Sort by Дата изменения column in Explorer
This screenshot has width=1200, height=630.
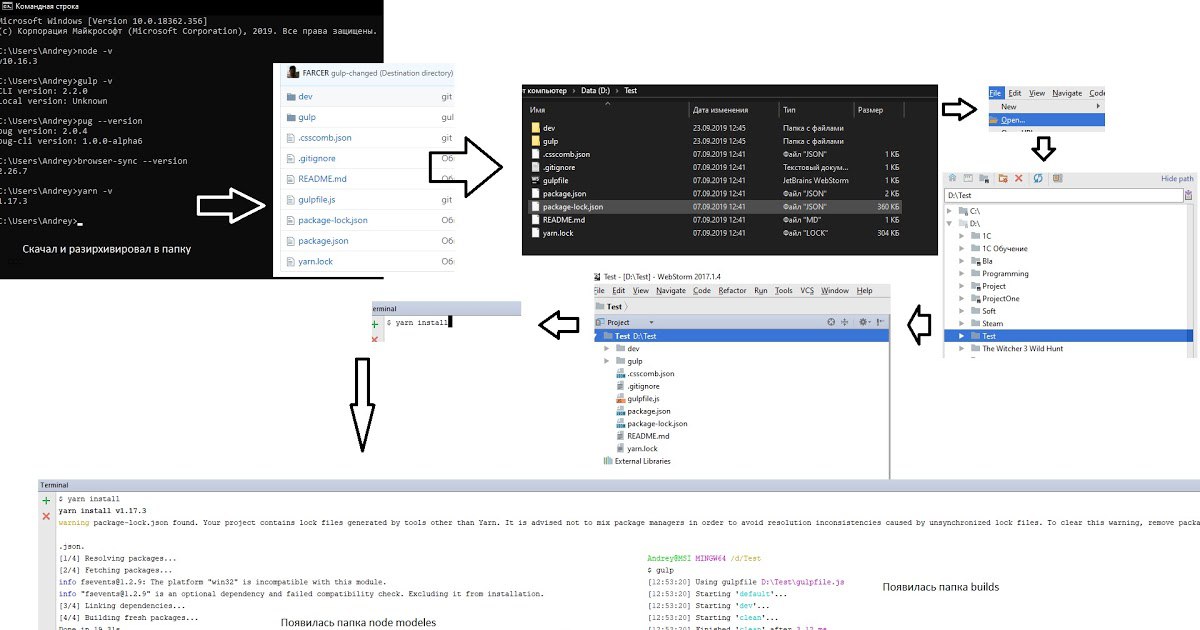pos(718,109)
